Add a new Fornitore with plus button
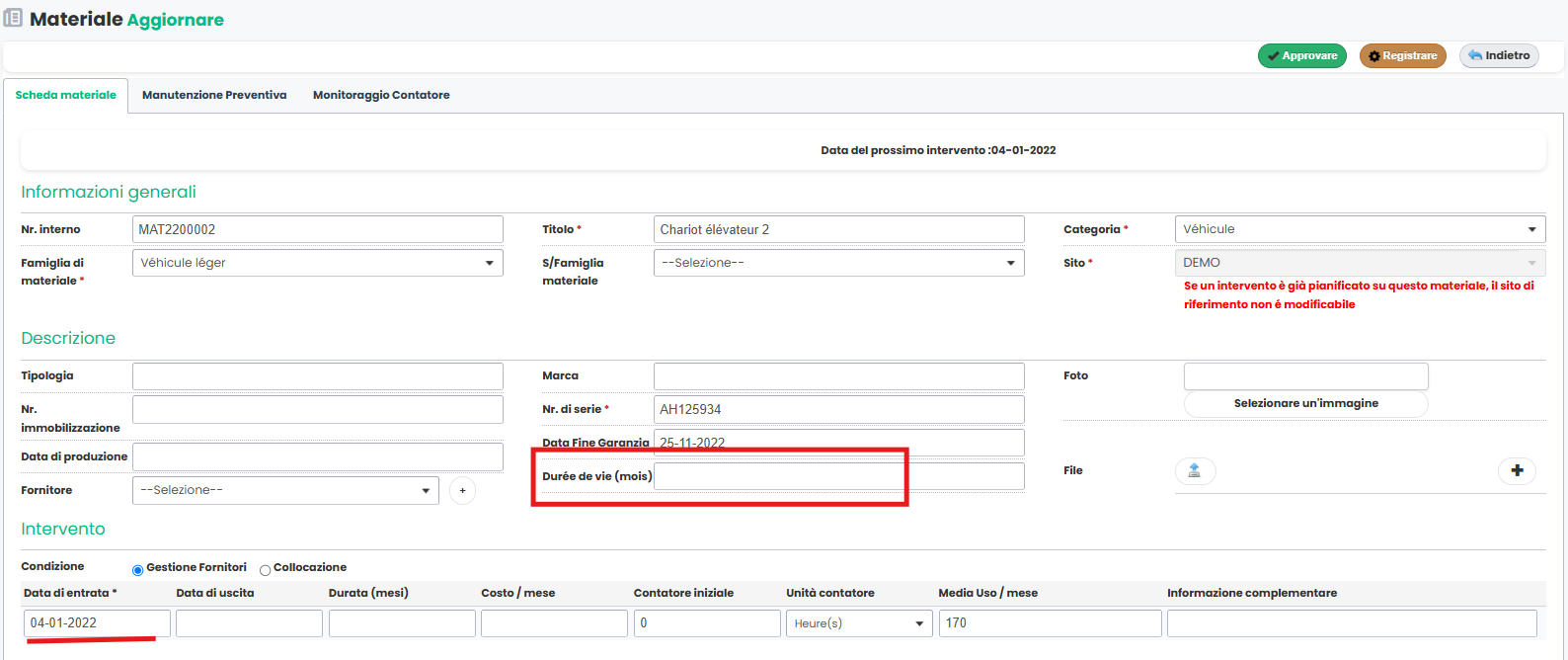The height and width of the screenshot is (660, 1568). pos(462,490)
